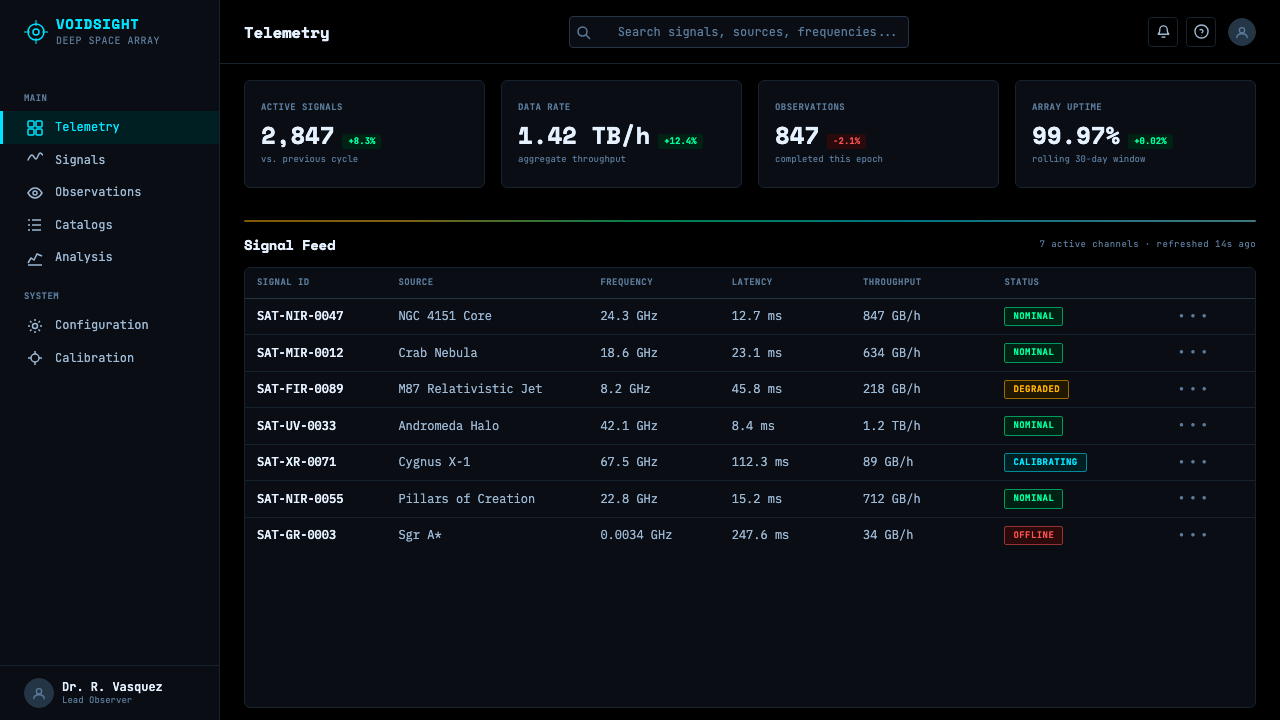Click source Sgr A*
The height and width of the screenshot is (720, 1280).
[x=420, y=535]
